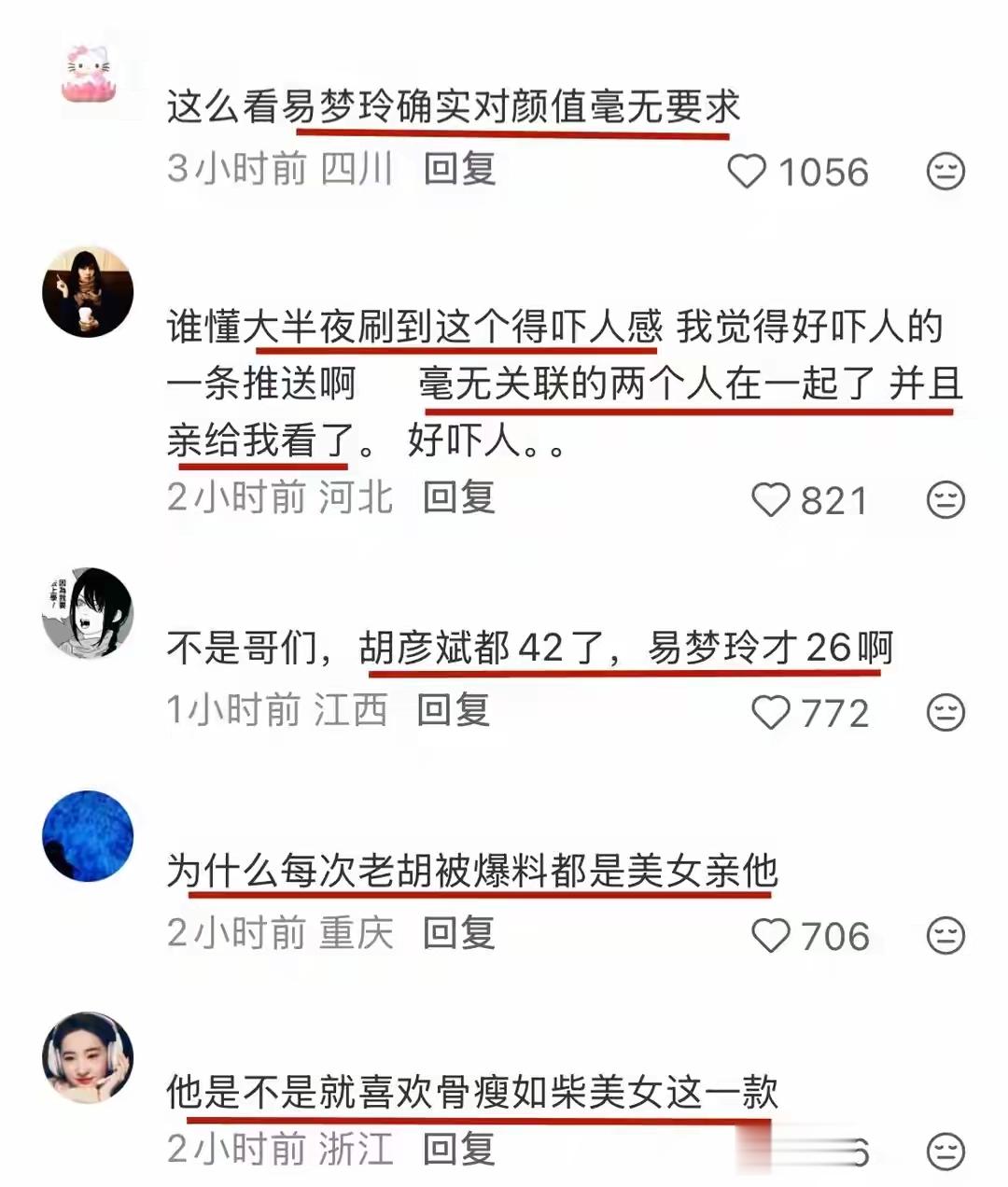Reply to the Jiangxi comment

(x=454, y=710)
